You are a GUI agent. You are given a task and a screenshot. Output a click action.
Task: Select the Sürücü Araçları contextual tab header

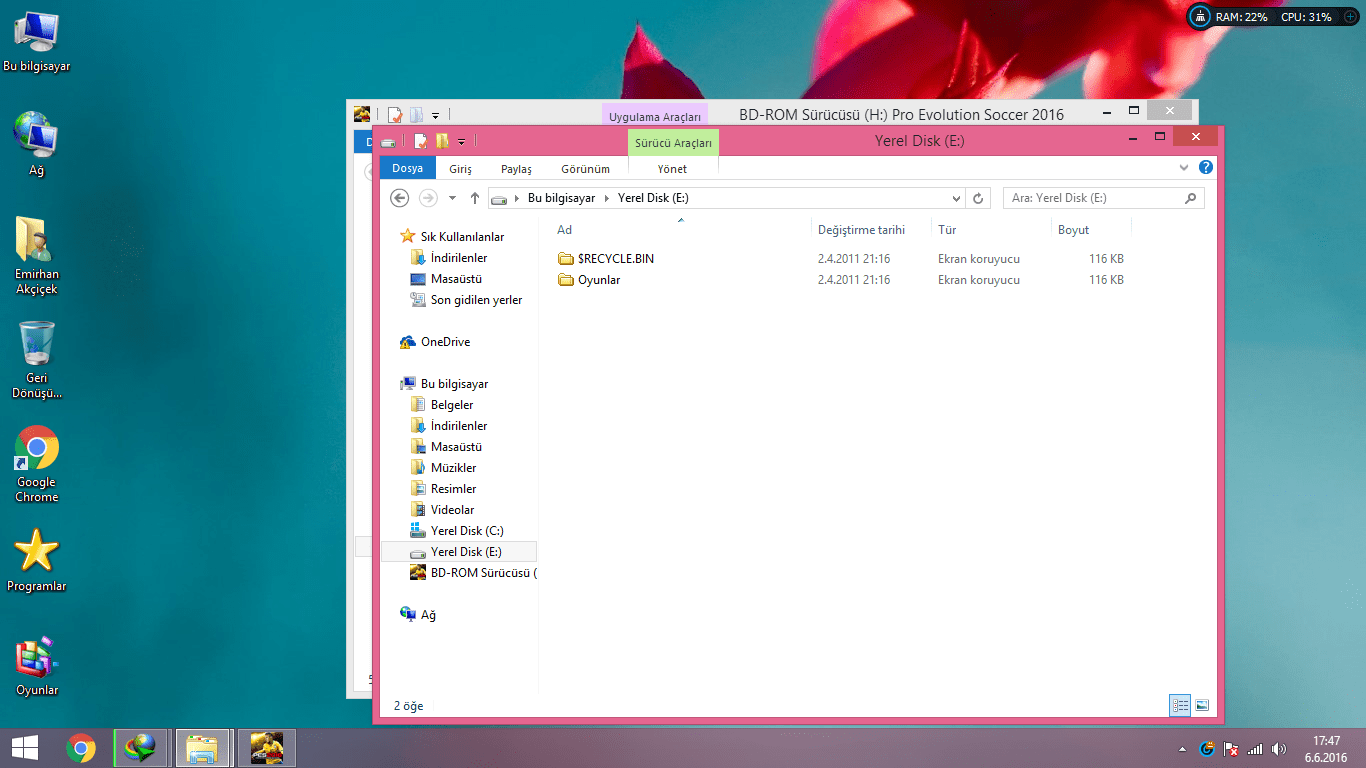point(673,143)
